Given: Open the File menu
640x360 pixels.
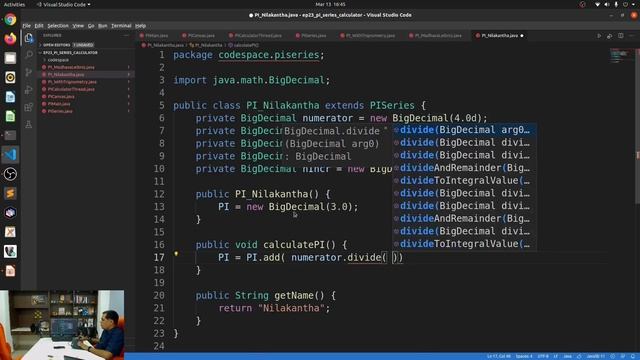Looking at the screenshot, I should tap(27, 26).
